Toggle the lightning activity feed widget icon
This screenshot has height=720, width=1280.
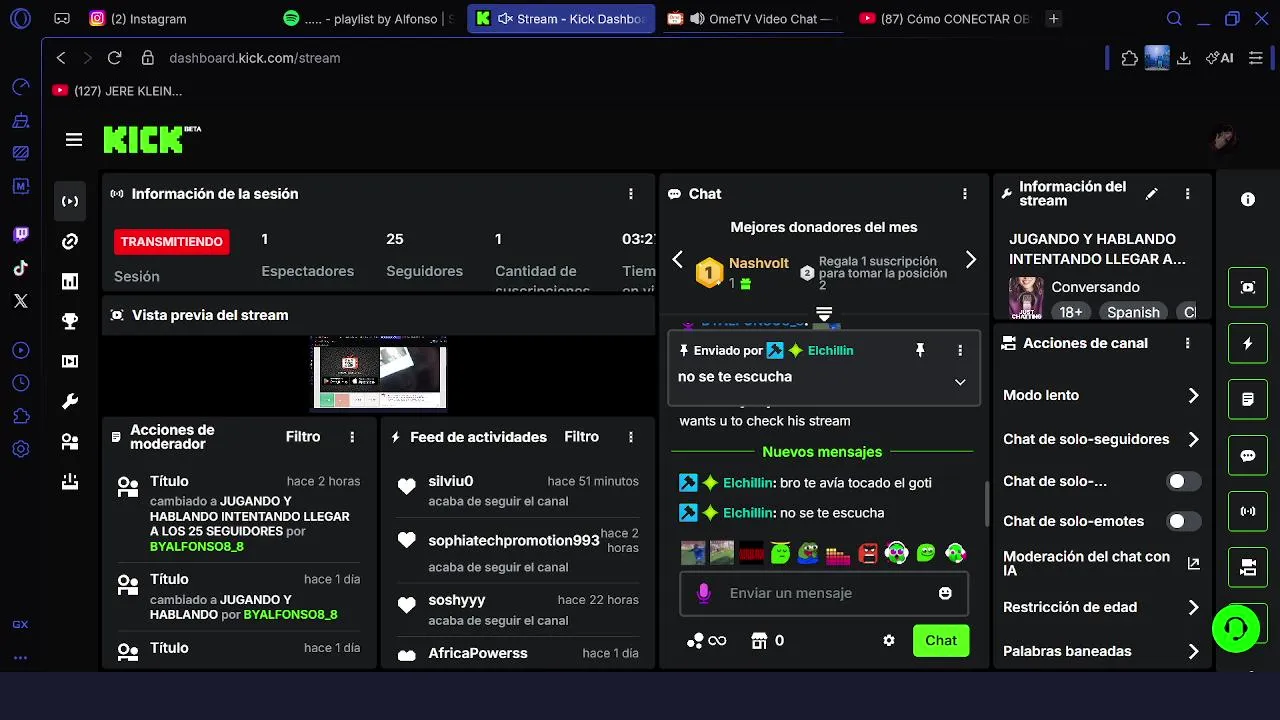[x=1248, y=343]
